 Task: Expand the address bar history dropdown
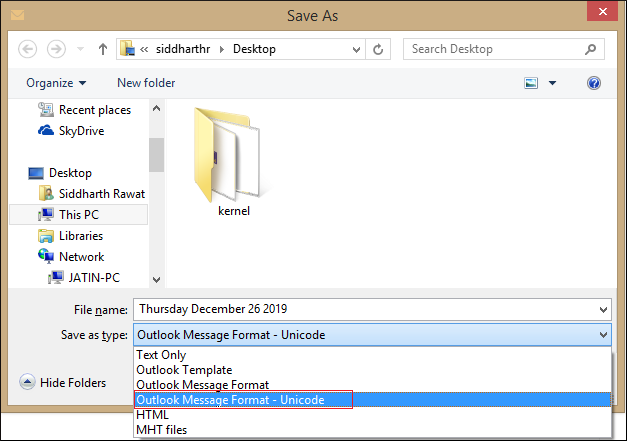pos(356,49)
